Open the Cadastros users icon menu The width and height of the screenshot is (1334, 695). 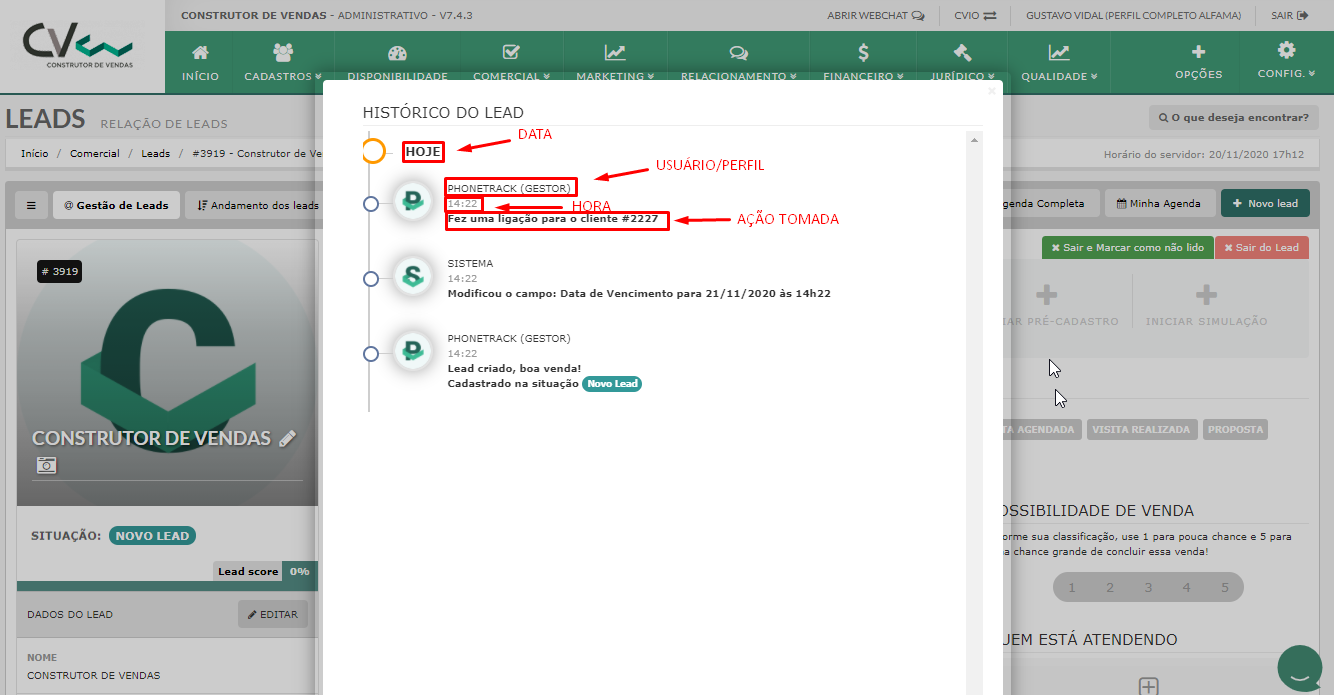[283, 62]
